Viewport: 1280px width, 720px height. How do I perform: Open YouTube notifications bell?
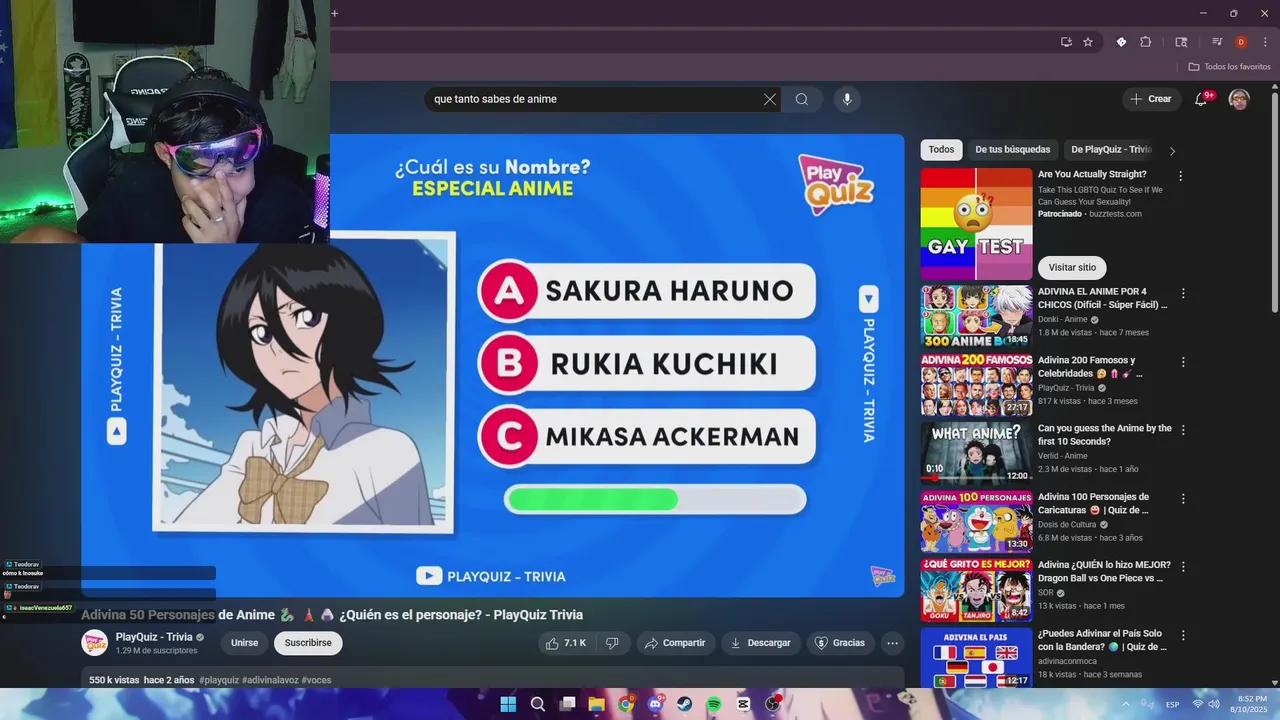tap(1202, 99)
